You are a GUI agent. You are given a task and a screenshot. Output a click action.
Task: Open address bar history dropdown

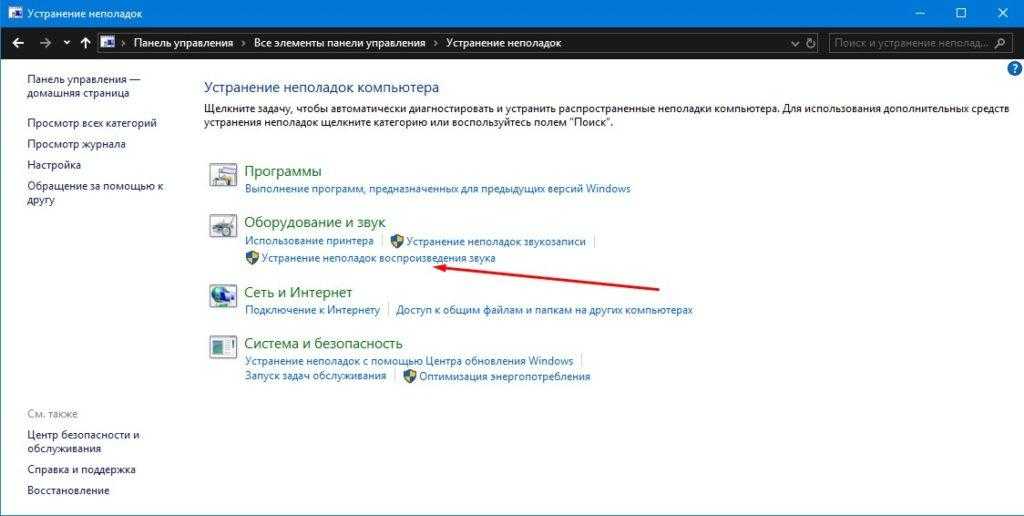795,44
